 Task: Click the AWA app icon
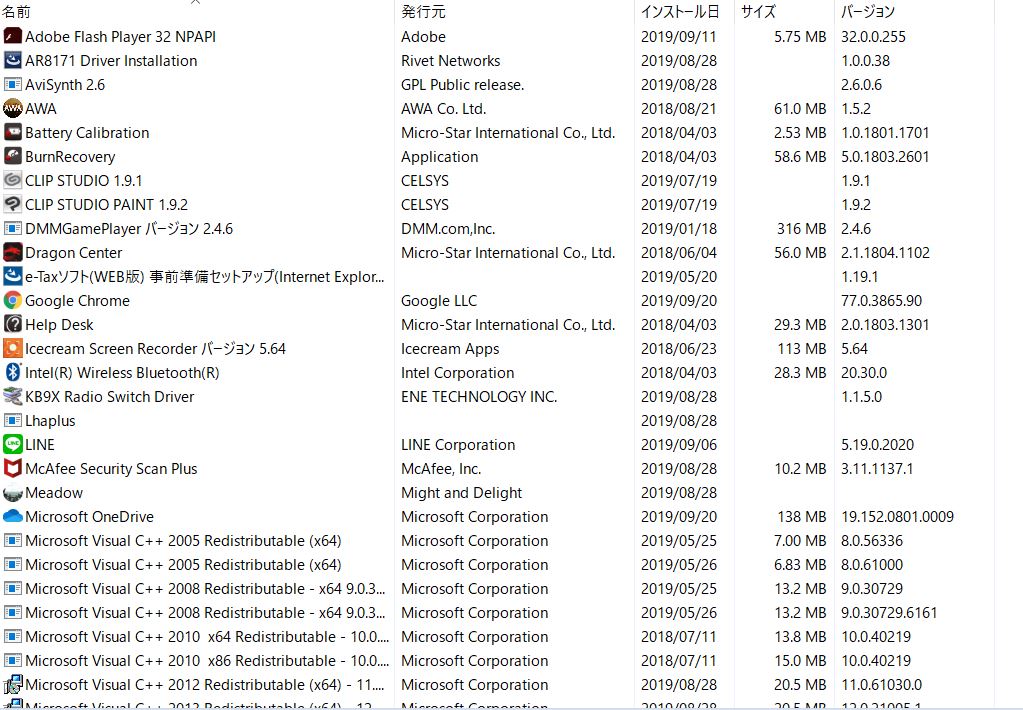pyautogui.click(x=13, y=109)
